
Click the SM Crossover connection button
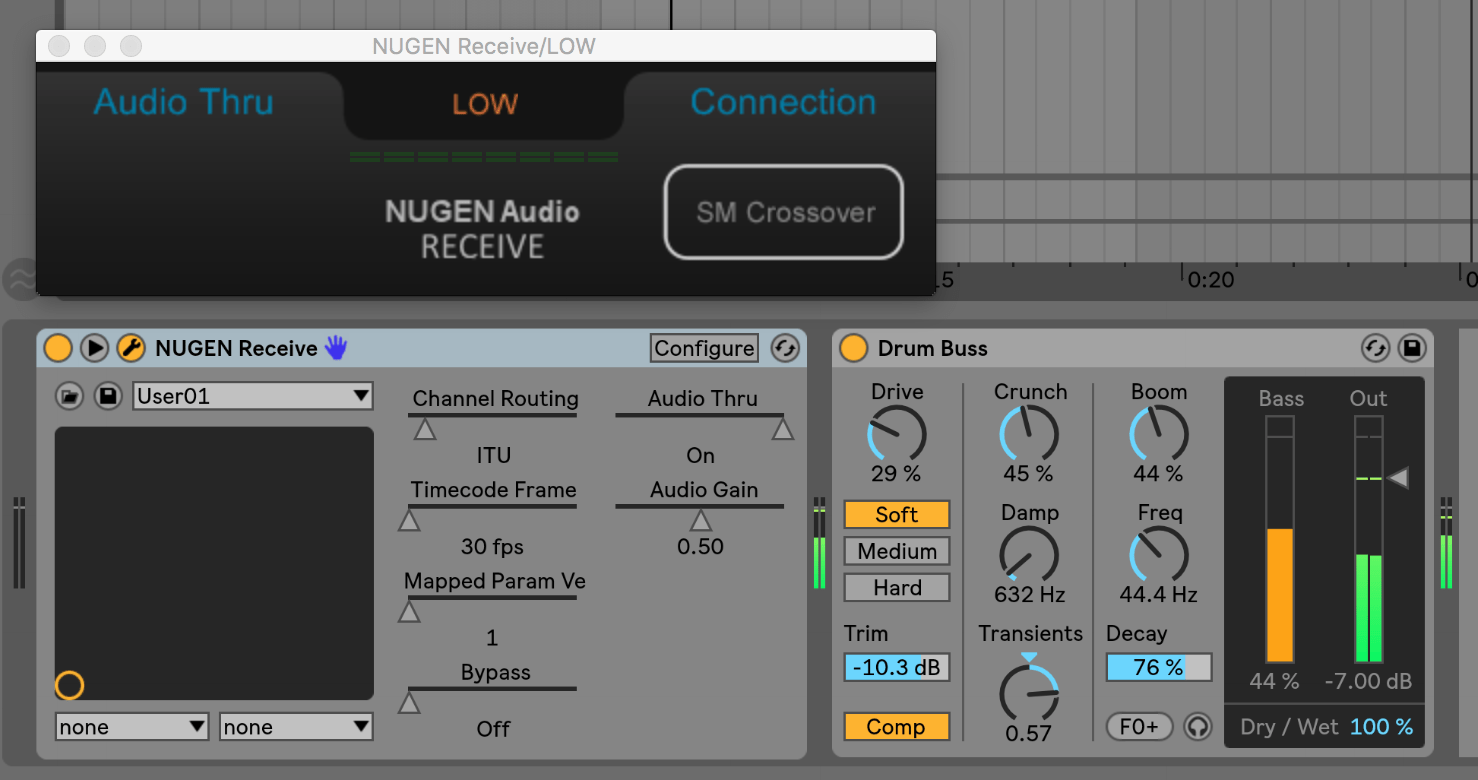[x=784, y=212]
